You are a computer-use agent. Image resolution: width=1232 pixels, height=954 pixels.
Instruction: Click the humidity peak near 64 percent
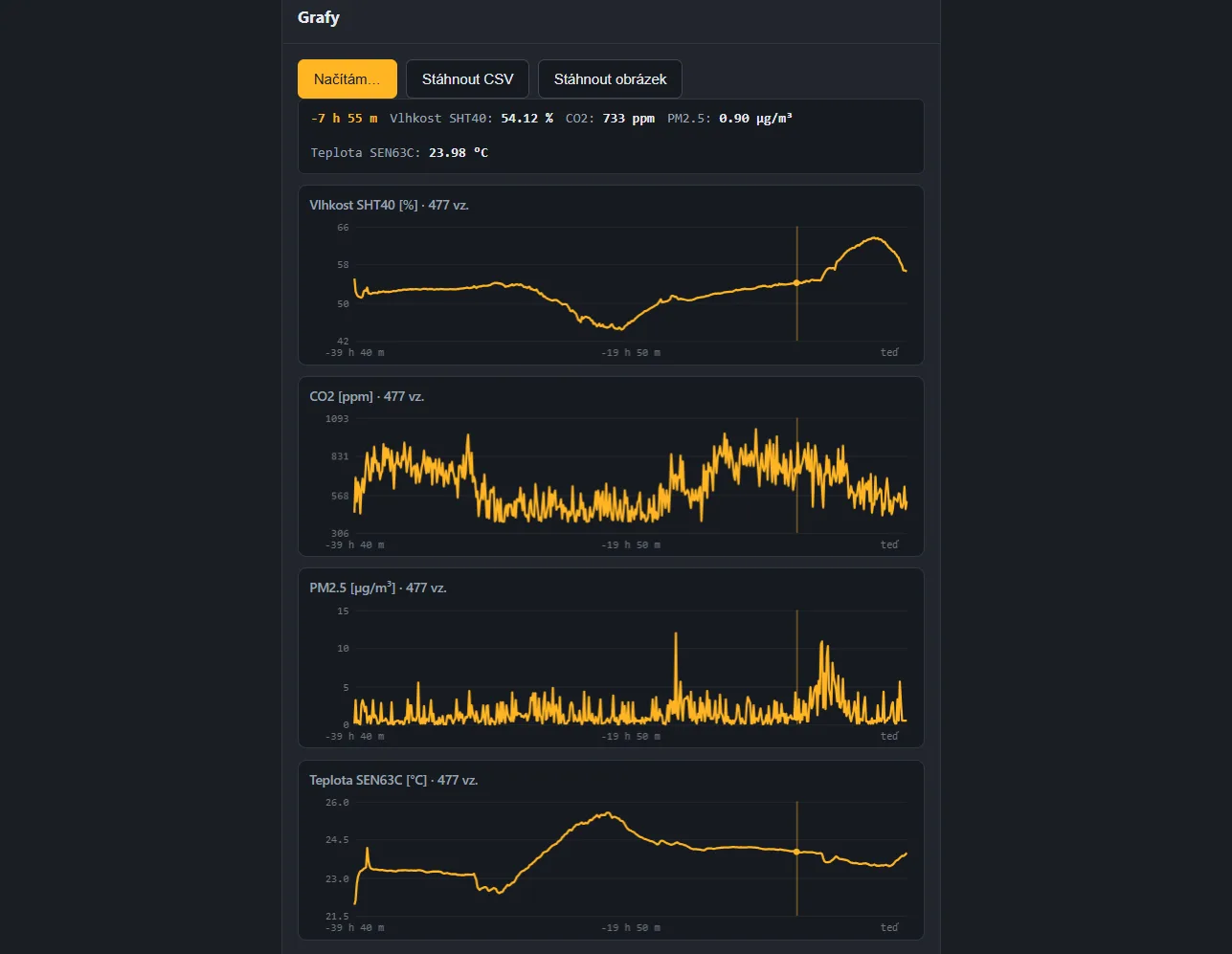pos(874,238)
